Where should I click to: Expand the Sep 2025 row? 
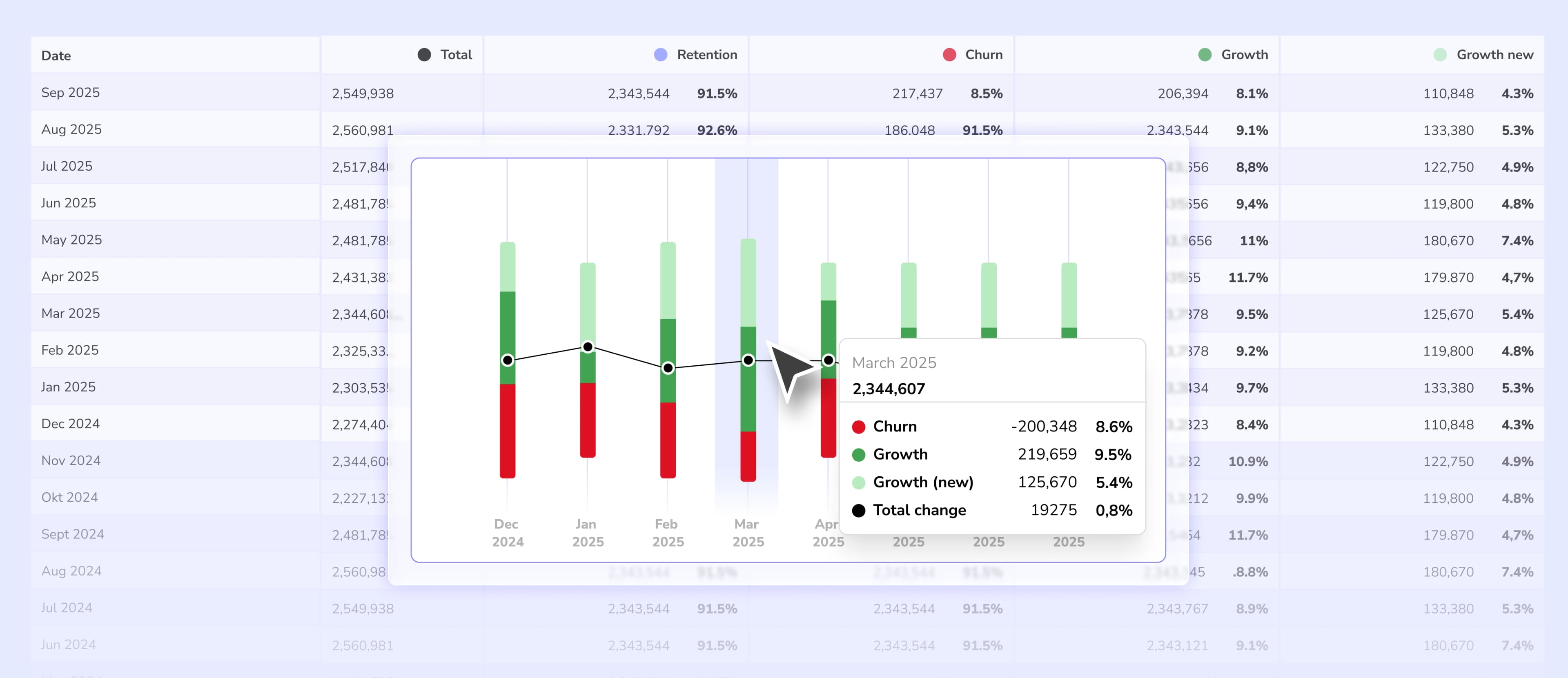[x=70, y=93]
